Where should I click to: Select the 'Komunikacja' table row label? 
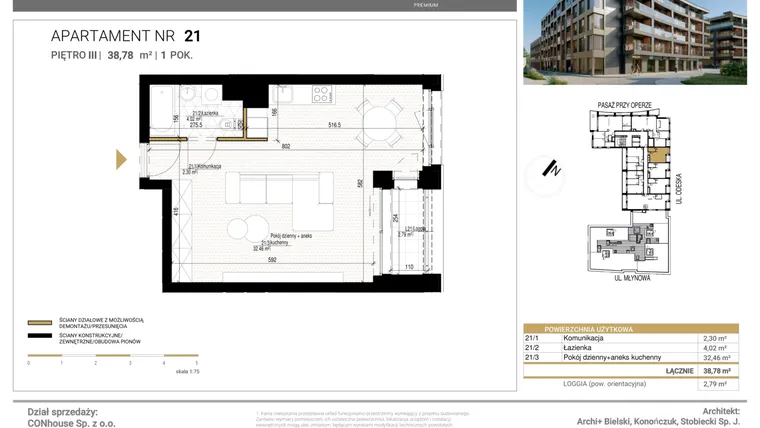pyautogui.click(x=583, y=338)
